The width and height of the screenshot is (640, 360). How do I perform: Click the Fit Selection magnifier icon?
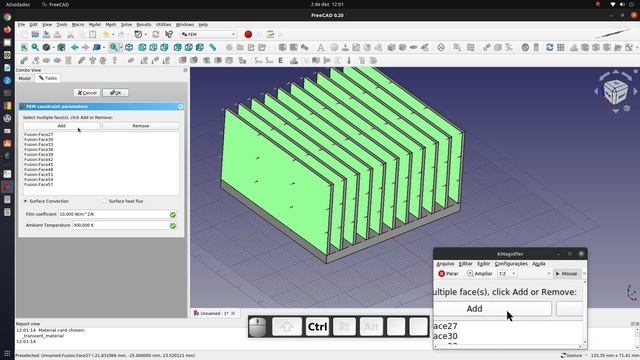[35, 47]
